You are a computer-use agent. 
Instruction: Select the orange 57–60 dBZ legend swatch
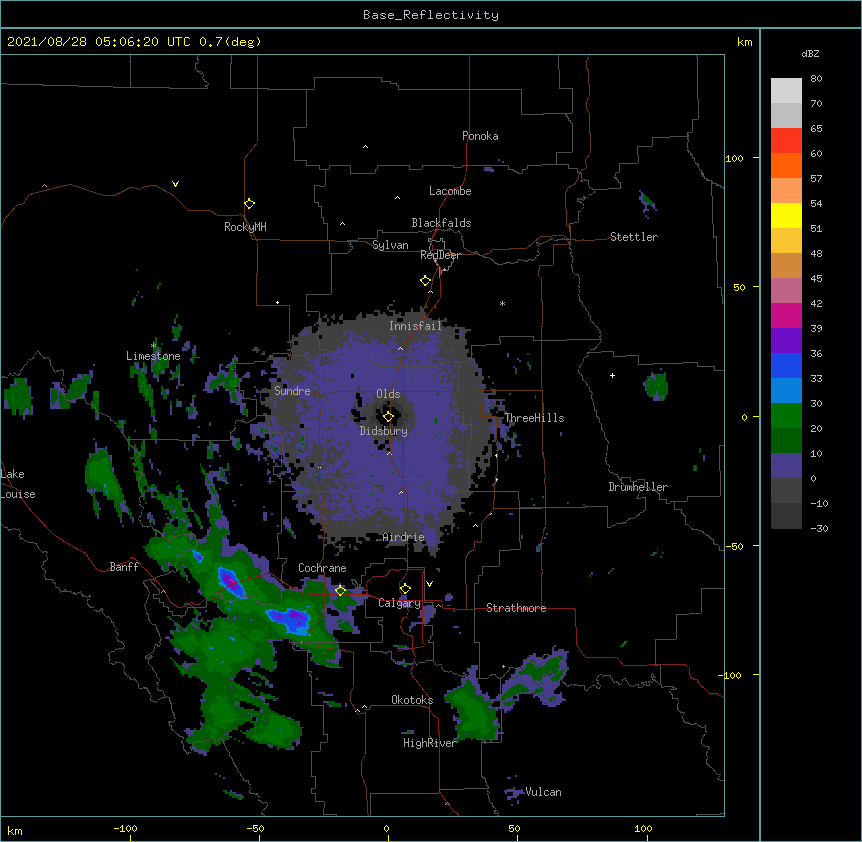point(786,165)
